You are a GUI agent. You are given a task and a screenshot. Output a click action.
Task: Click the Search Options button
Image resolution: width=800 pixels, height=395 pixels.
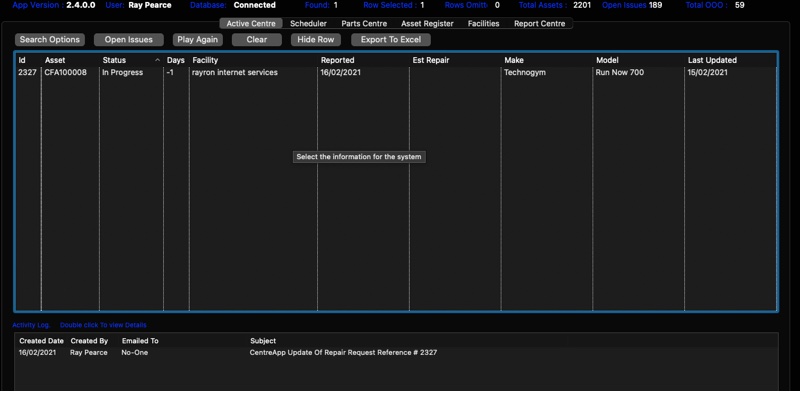(49, 40)
